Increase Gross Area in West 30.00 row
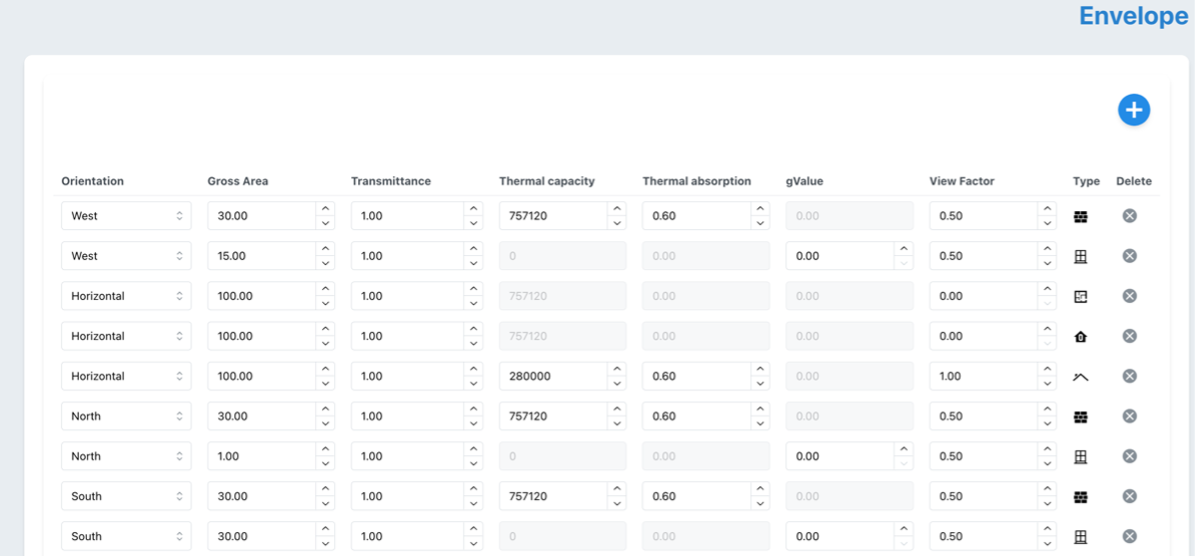1197x559 pixels. 325,208
